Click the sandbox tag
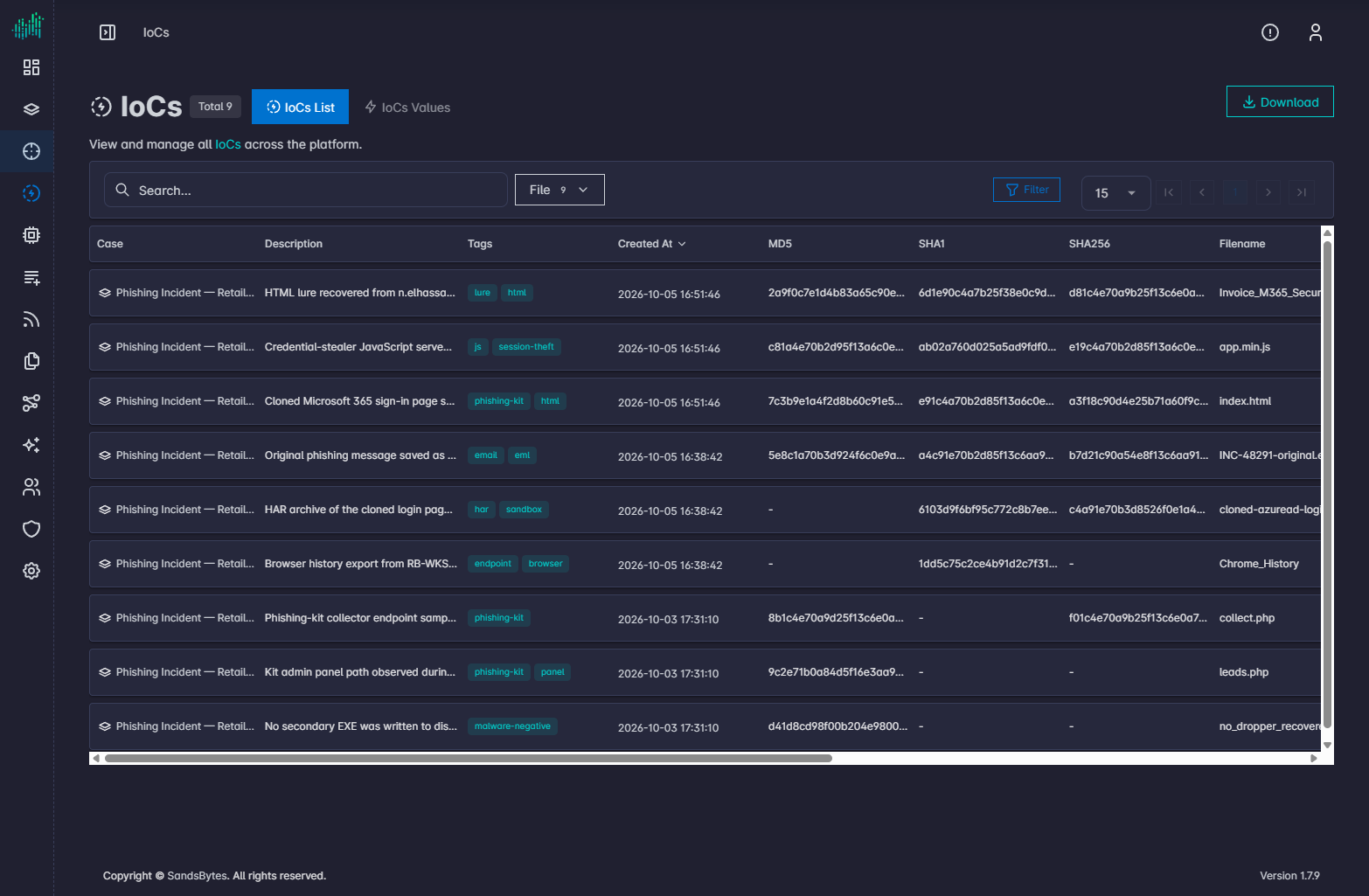 coord(524,510)
